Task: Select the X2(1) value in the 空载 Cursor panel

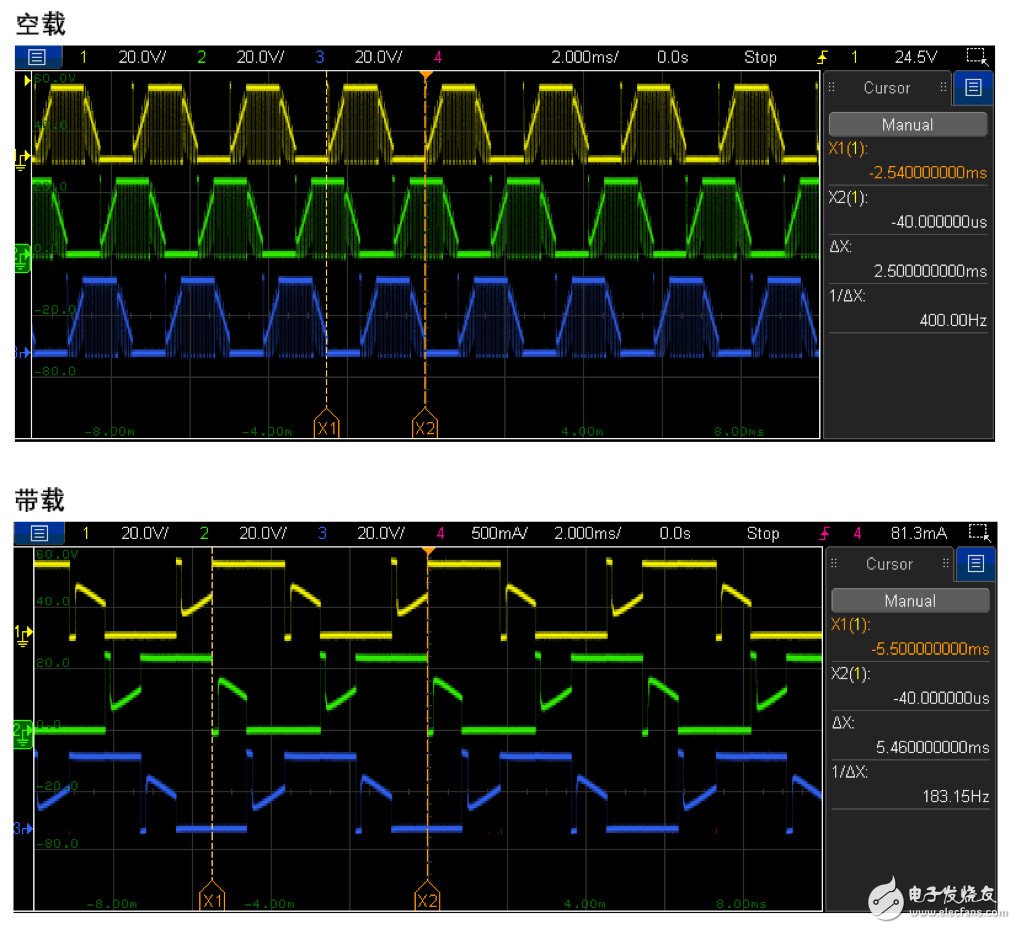Action: tap(939, 222)
